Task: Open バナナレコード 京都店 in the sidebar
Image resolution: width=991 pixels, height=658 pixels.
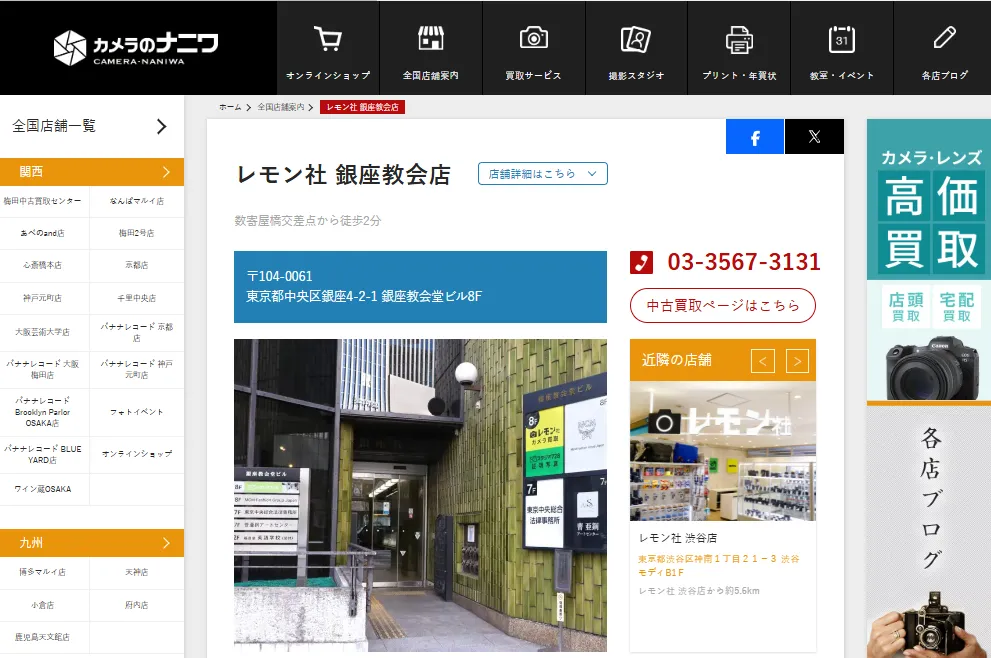Action: (x=137, y=332)
